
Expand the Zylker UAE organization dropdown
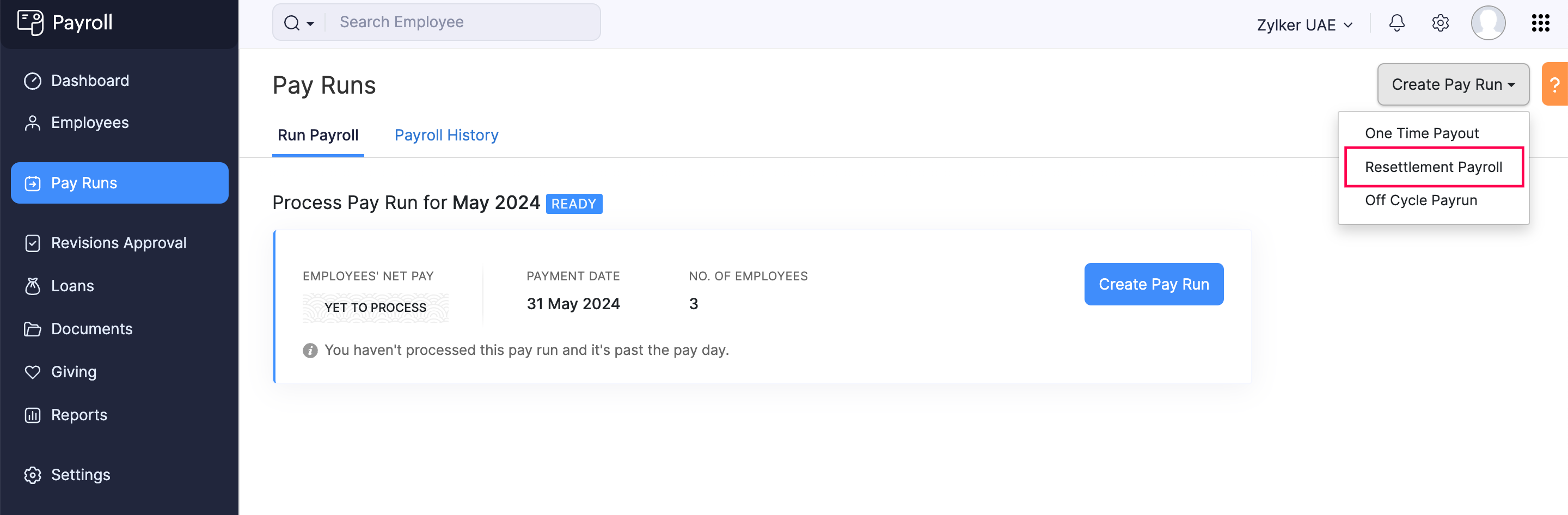click(1304, 25)
